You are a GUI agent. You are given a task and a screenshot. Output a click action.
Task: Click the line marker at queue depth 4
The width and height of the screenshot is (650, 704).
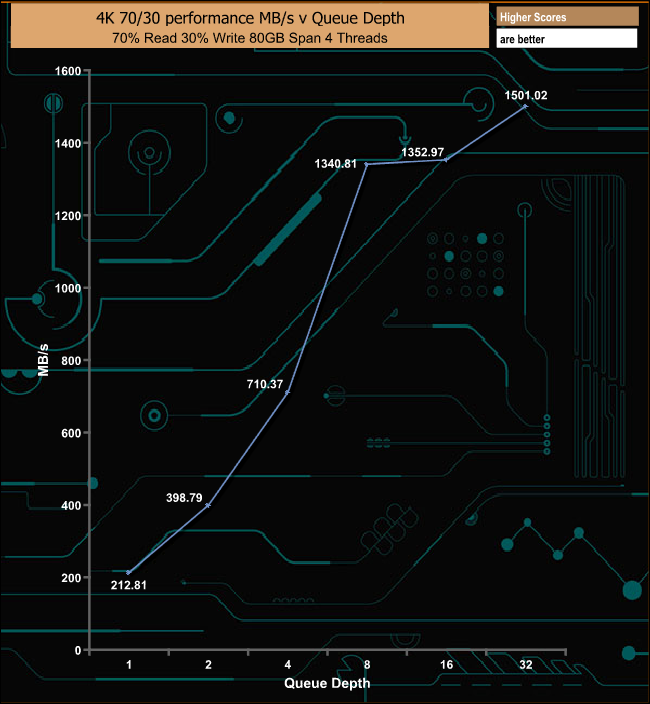click(x=288, y=392)
